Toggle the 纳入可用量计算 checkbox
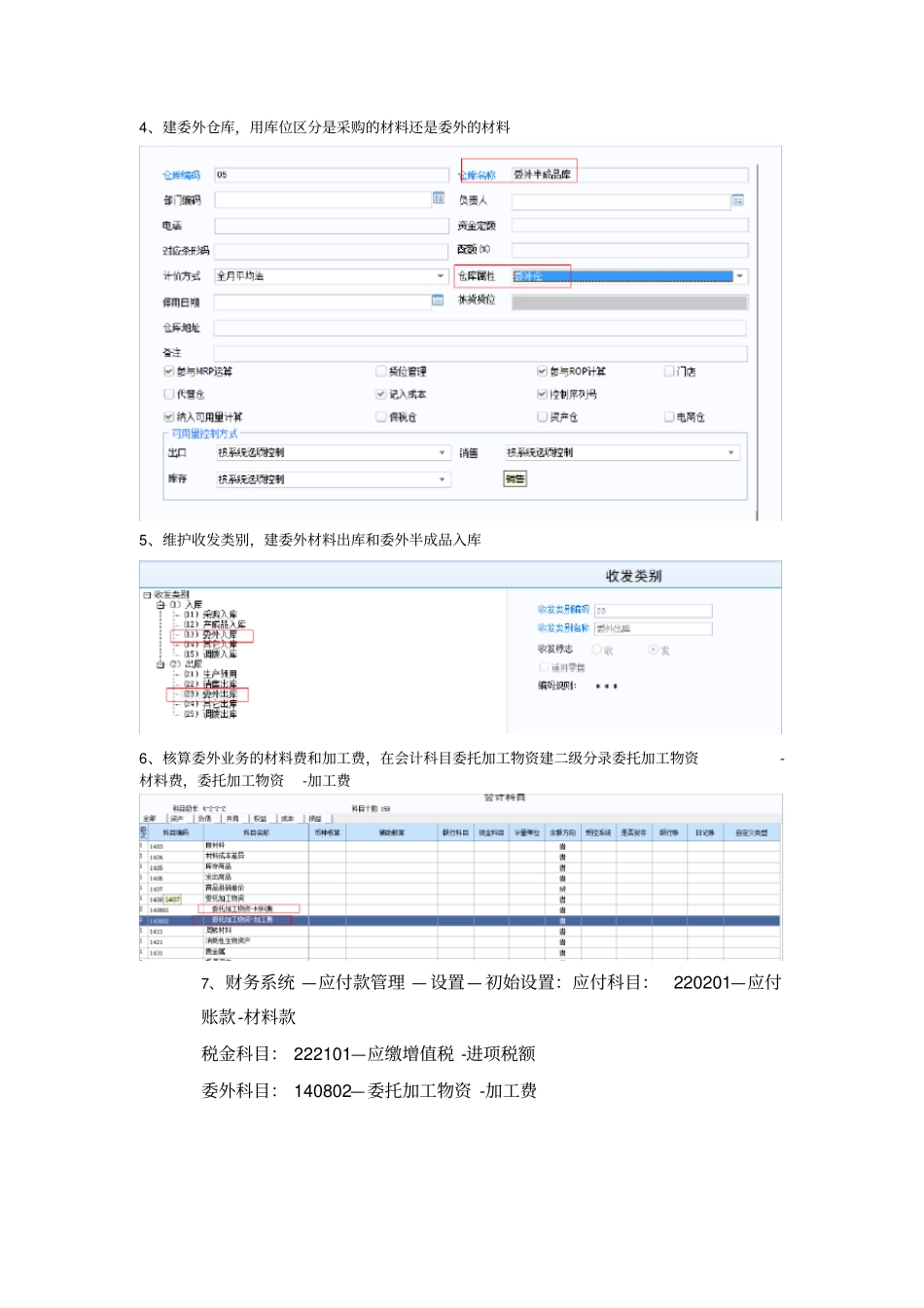This screenshot has width=924, height=1308. [x=169, y=417]
